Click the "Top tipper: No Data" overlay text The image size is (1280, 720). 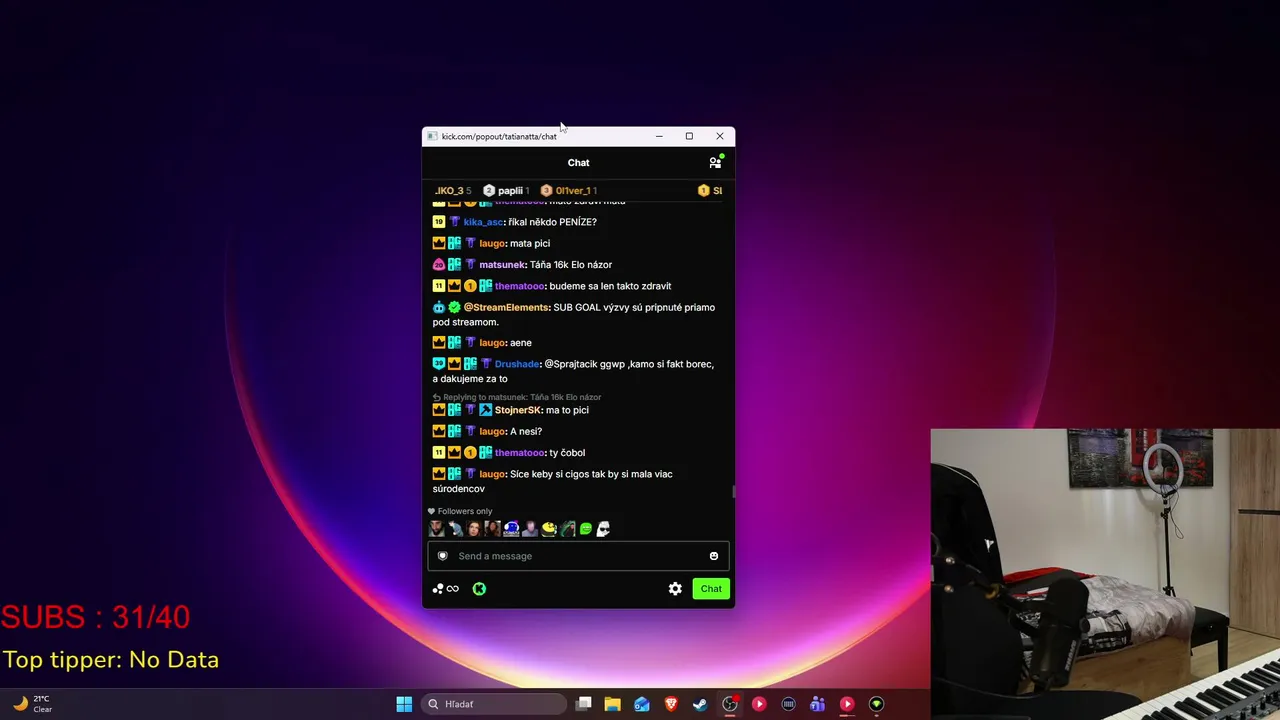pos(111,660)
